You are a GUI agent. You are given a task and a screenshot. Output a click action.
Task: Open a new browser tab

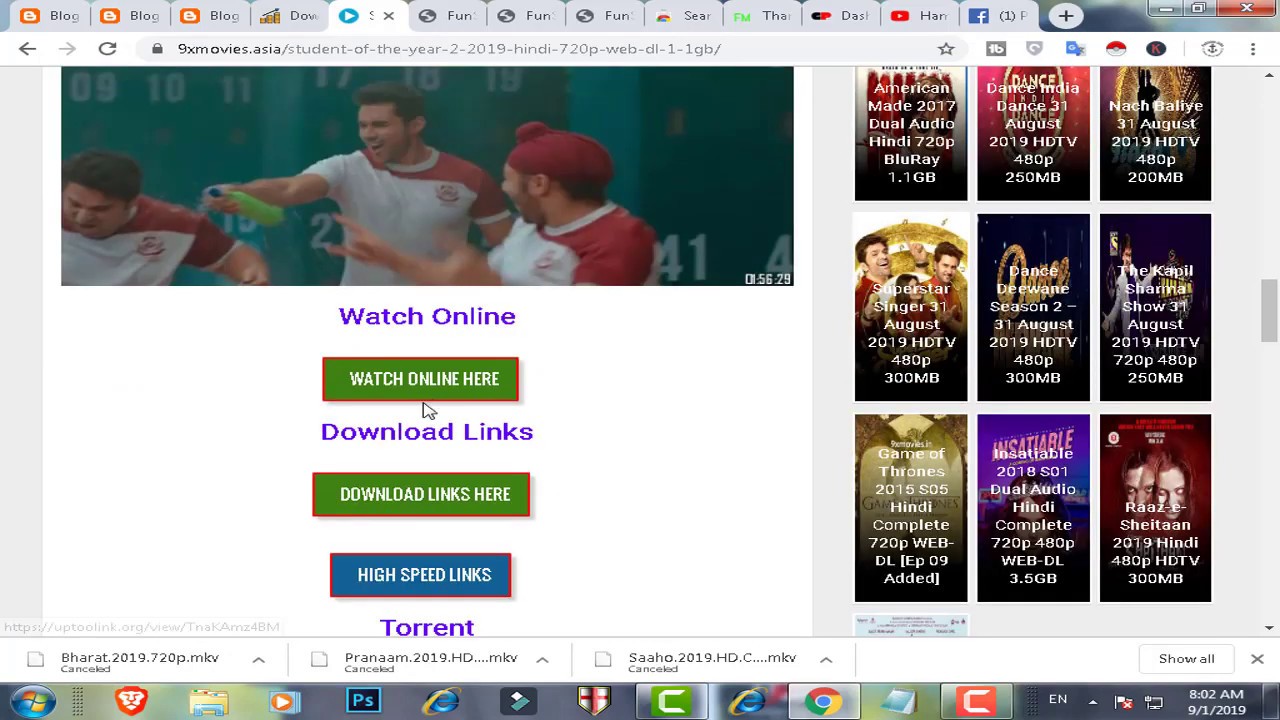point(1066,16)
